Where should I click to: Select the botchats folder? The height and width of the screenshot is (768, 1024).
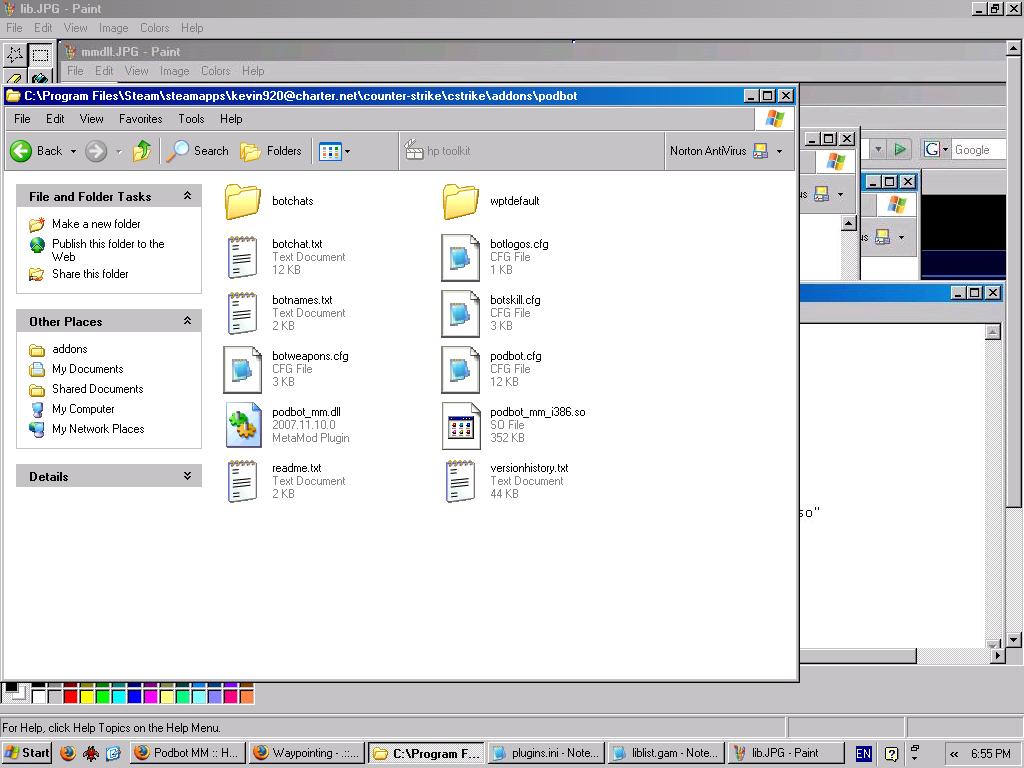[243, 201]
